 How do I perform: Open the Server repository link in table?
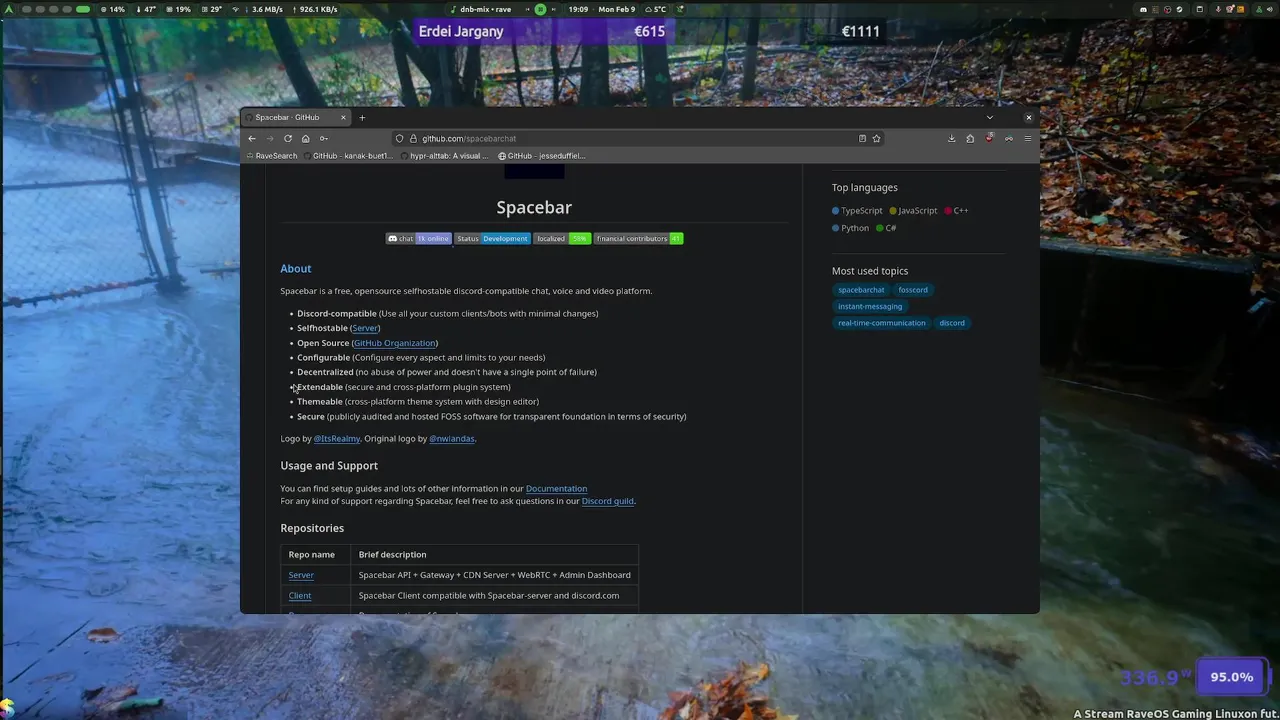(301, 575)
